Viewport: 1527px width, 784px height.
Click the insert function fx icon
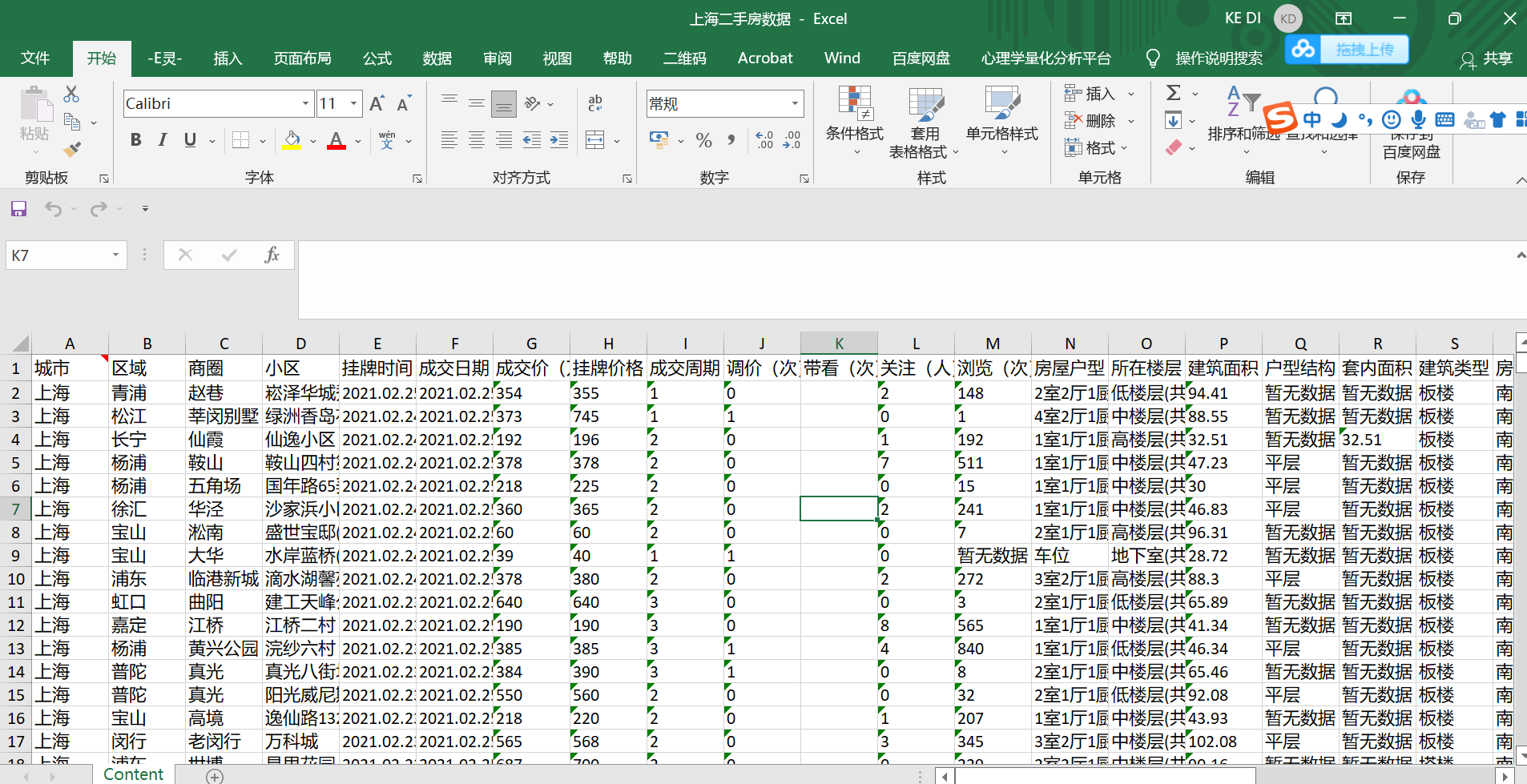tap(272, 255)
